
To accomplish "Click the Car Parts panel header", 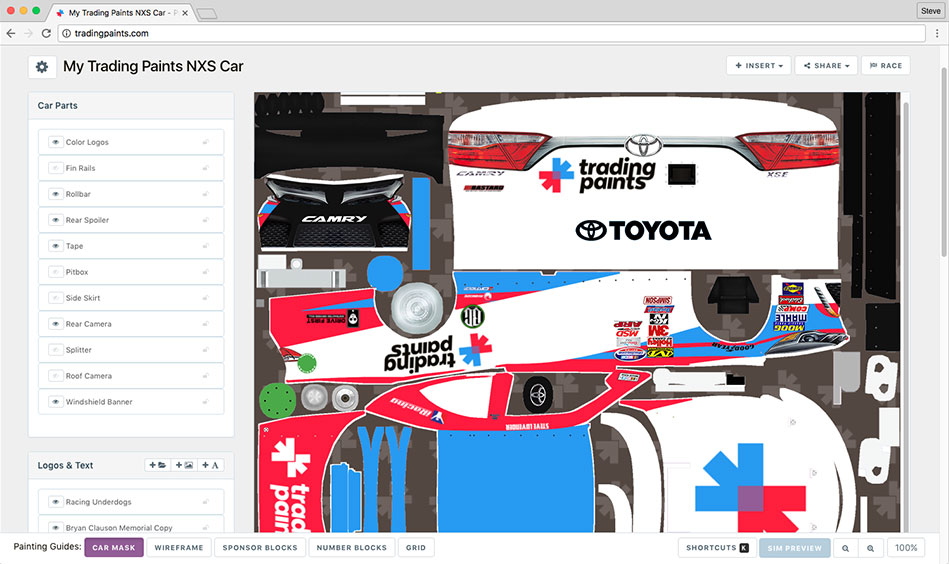I will [x=131, y=105].
